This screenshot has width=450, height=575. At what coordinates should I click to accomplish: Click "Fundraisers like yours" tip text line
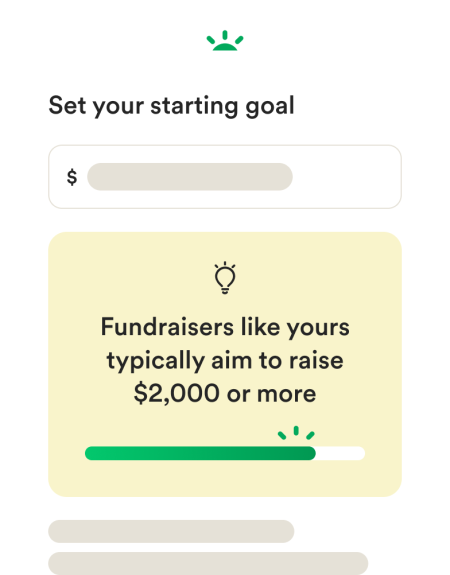pyautogui.click(x=225, y=327)
